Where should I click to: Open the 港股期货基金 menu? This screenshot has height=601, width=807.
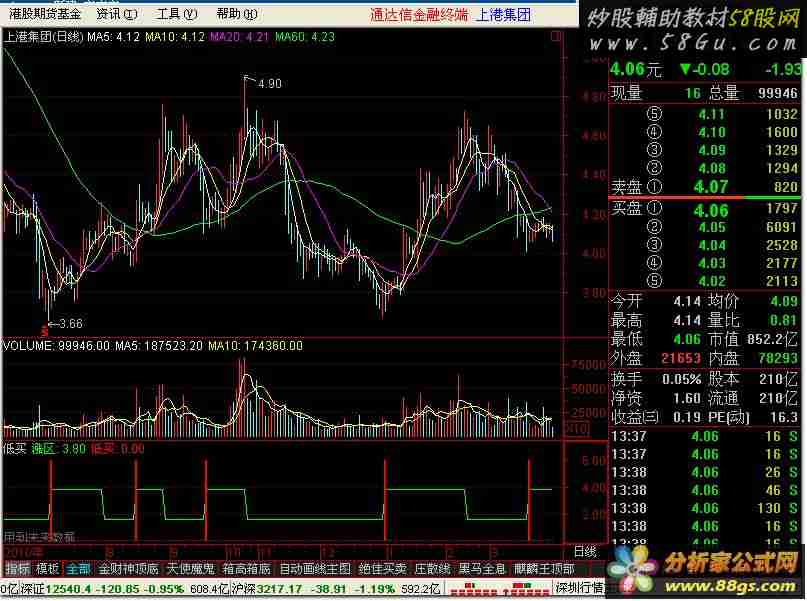(45, 14)
